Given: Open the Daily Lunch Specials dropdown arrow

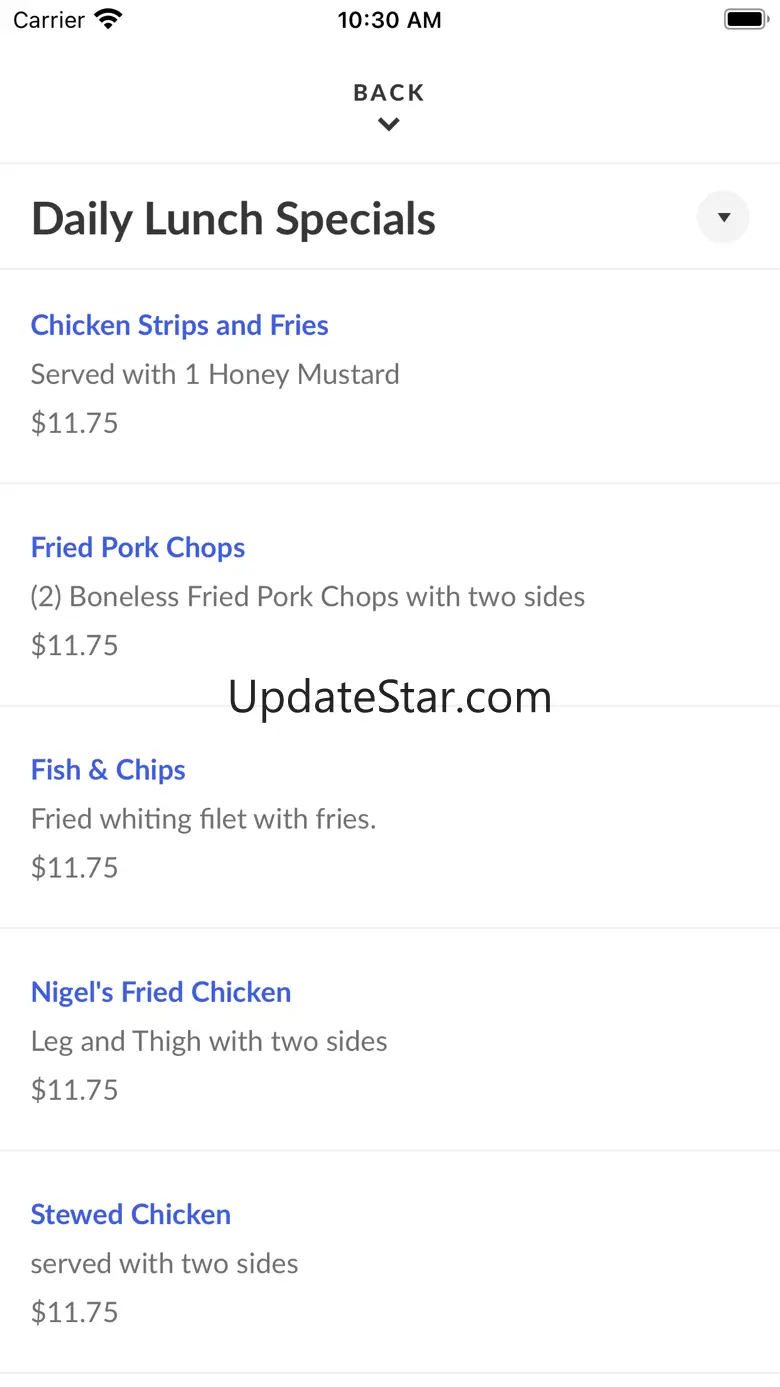Looking at the screenshot, I should tap(723, 217).
